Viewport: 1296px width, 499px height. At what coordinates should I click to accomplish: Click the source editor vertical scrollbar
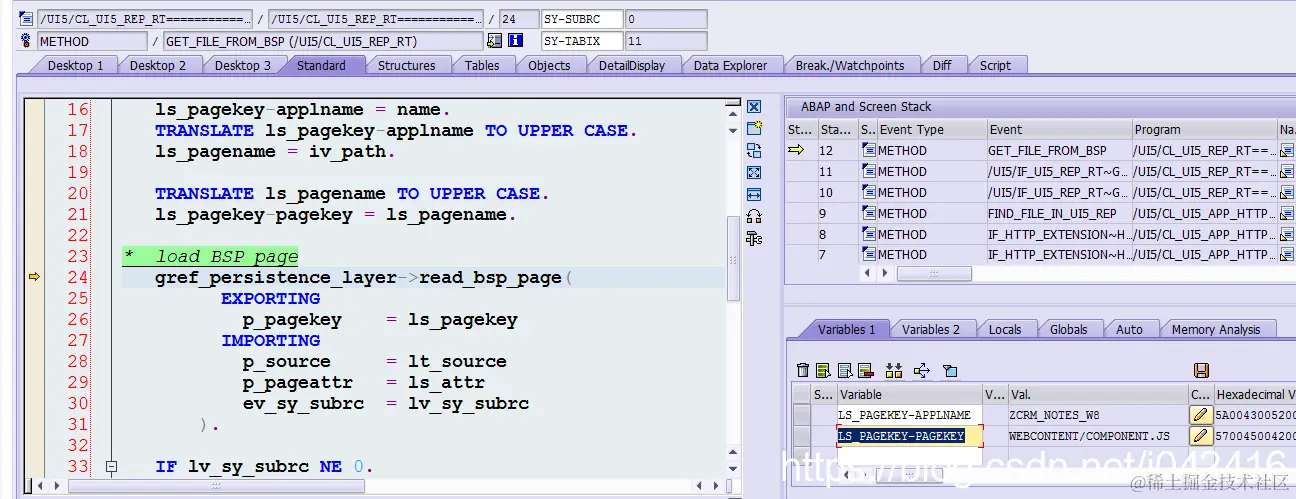point(734,260)
